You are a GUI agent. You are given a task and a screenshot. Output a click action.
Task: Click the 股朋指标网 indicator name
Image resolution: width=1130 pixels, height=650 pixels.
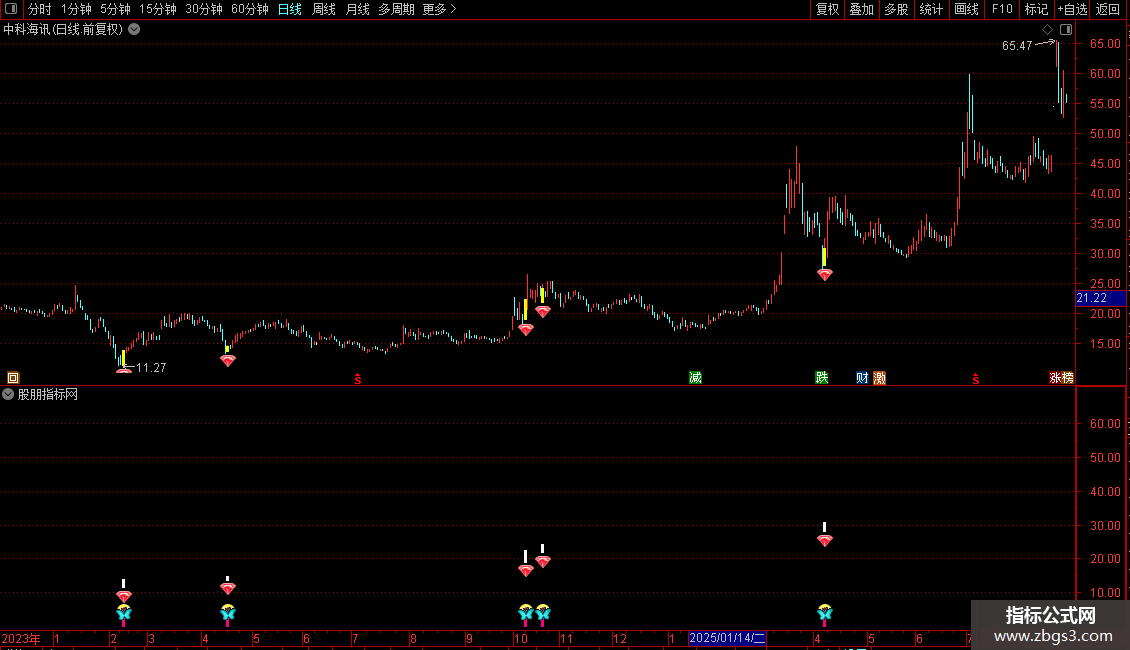pos(48,394)
